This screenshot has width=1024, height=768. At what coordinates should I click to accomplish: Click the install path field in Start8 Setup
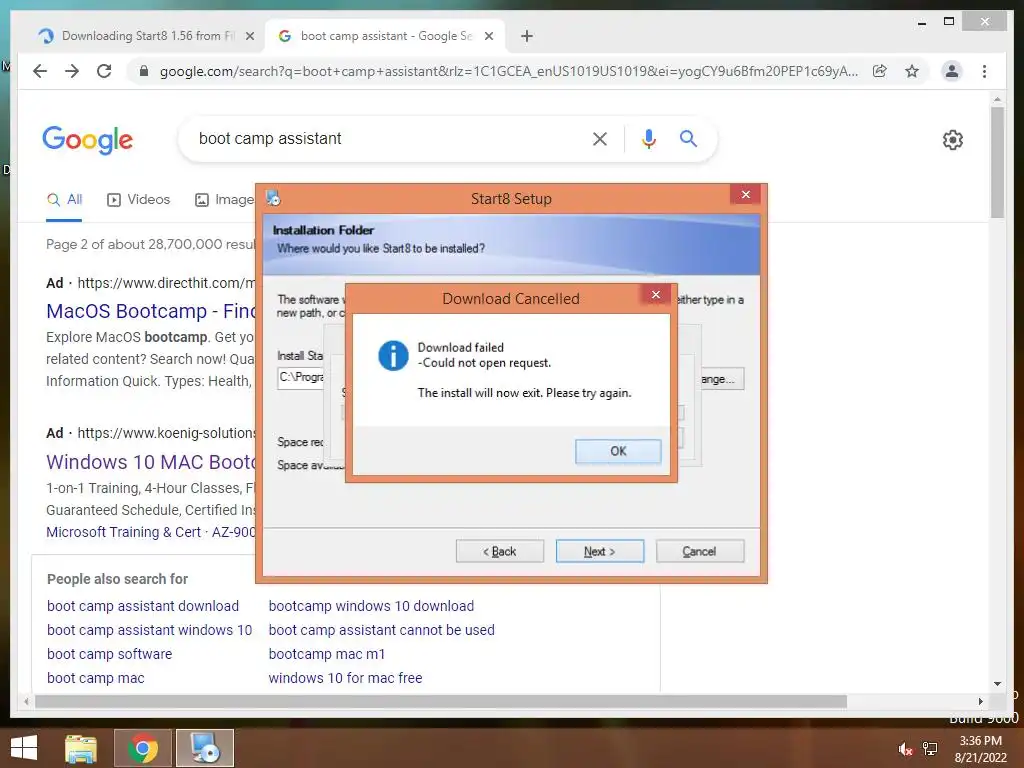point(300,378)
